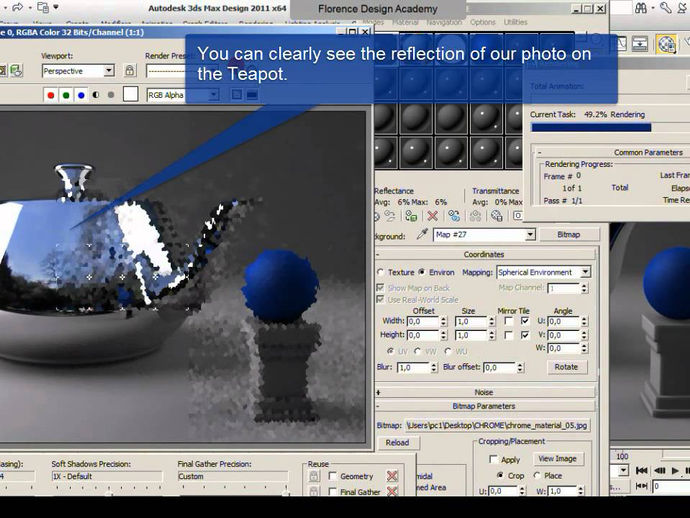
Task: Click the wrench utilities icon
Action: 665,8
